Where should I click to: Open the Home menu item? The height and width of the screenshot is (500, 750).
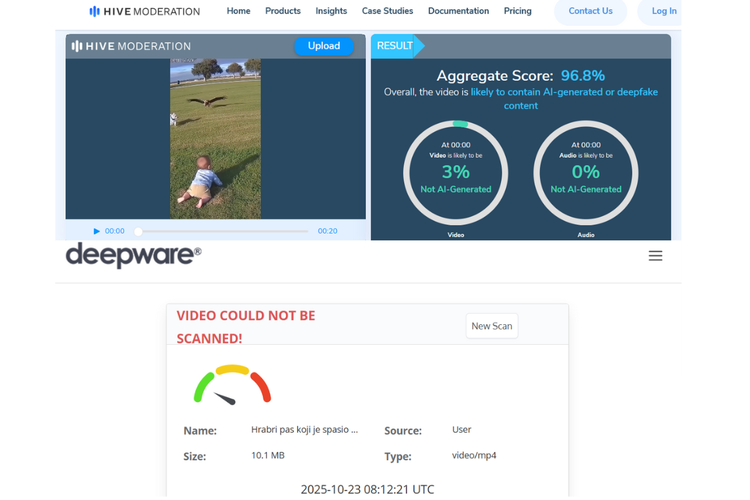click(x=238, y=11)
